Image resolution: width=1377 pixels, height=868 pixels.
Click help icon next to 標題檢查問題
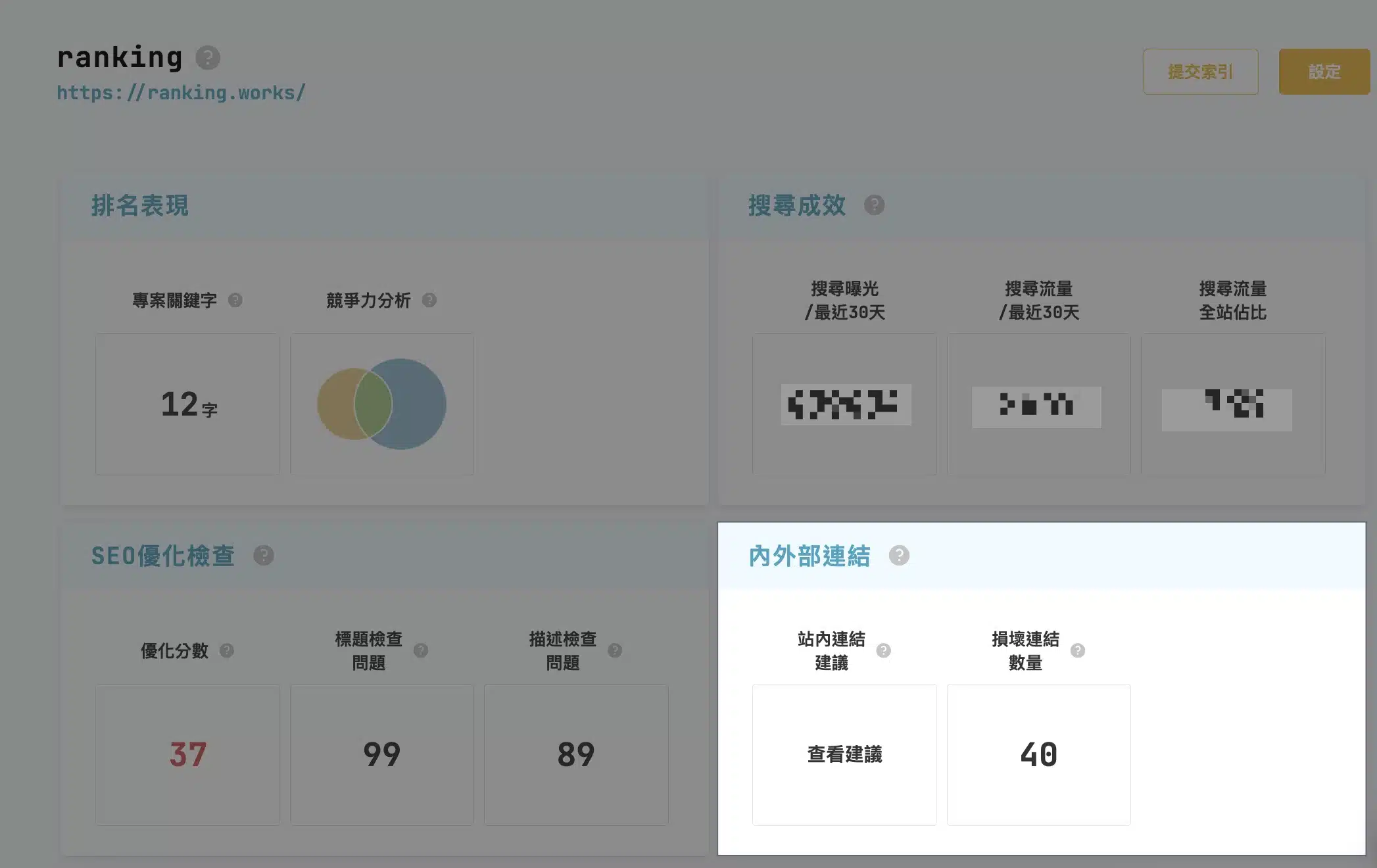[x=421, y=650]
